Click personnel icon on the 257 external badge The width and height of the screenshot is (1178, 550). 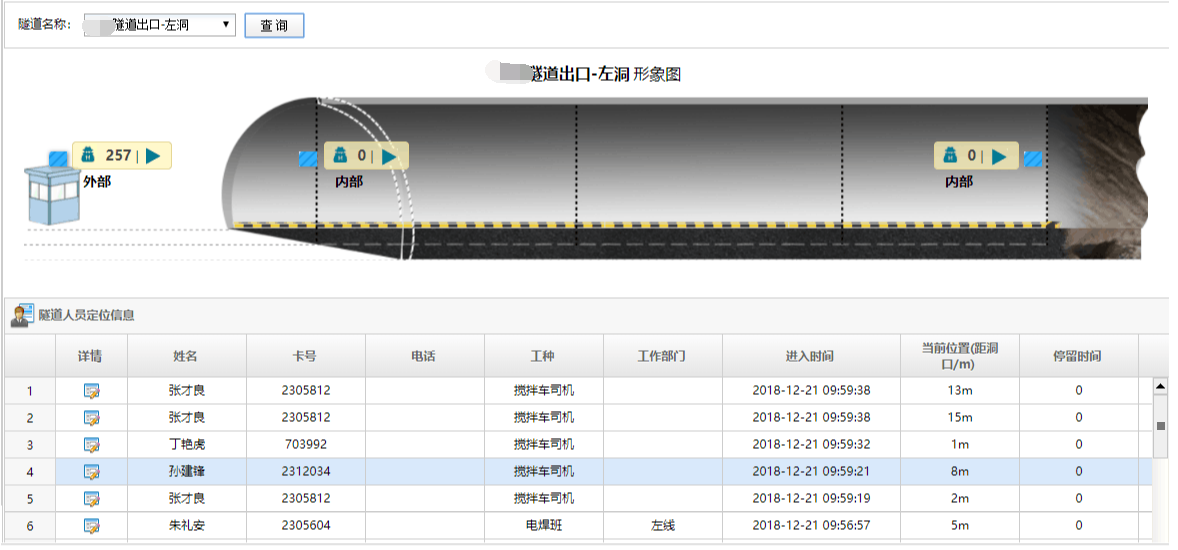coord(88,156)
